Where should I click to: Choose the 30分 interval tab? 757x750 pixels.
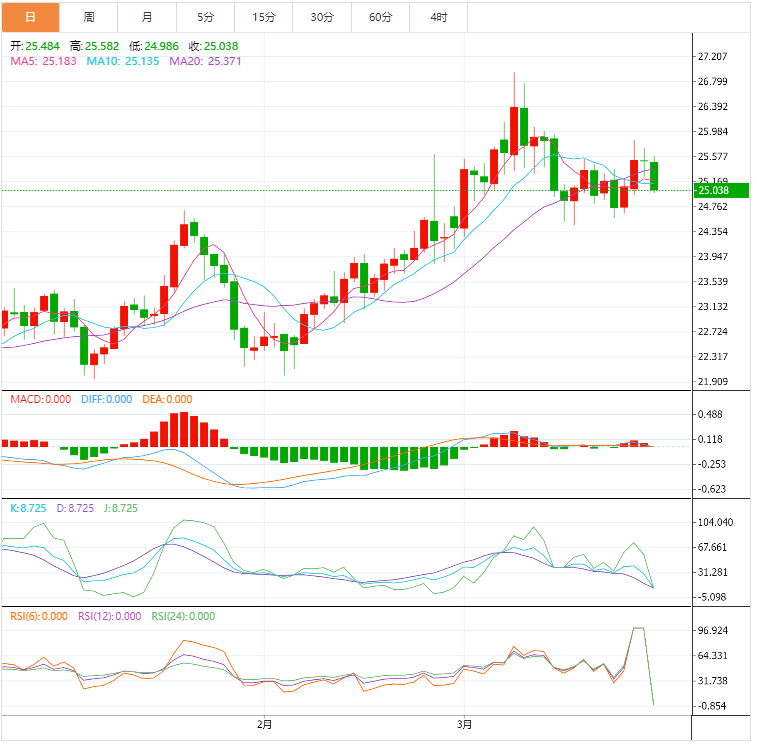pyautogui.click(x=322, y=17)
